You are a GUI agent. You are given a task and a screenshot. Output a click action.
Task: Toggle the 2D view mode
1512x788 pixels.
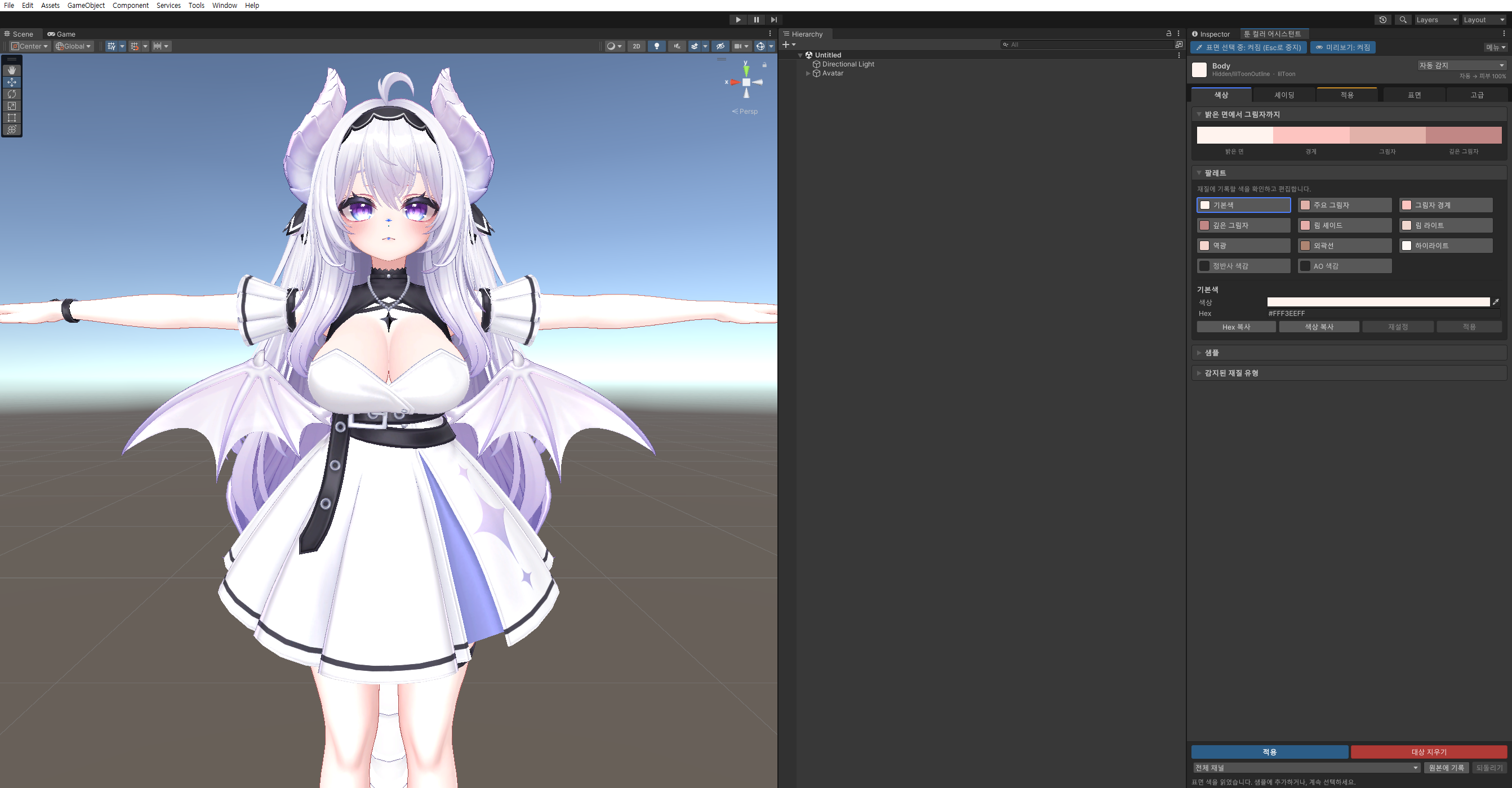(x=636, y=46)
